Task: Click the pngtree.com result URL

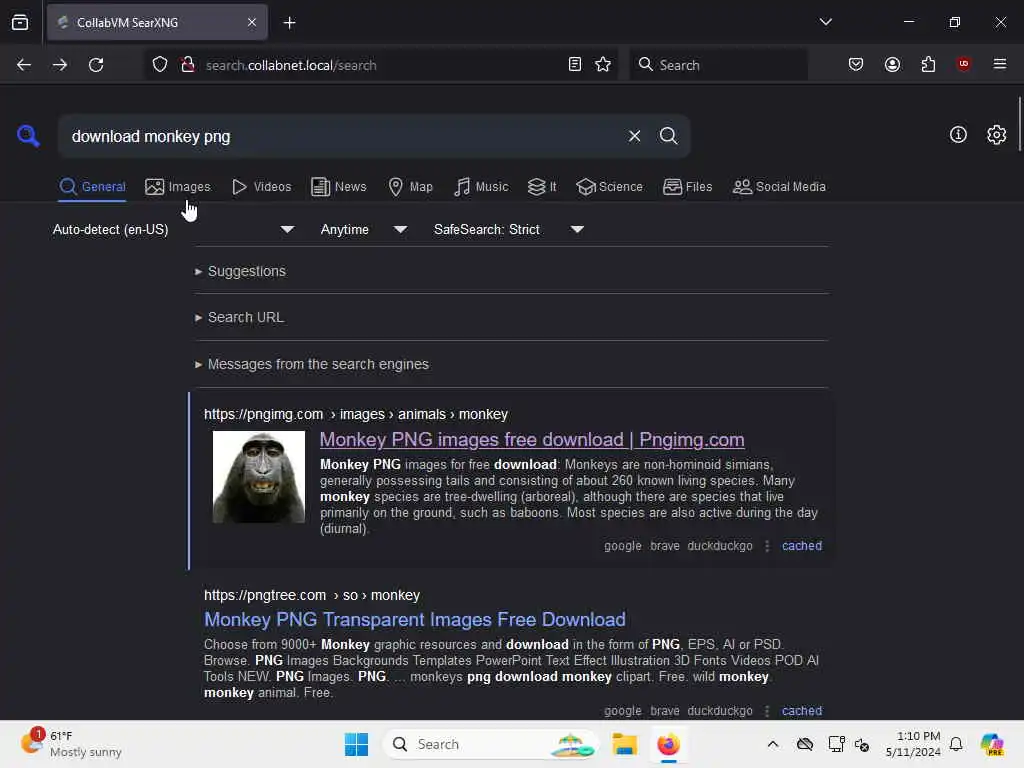Action: click(x=312, y=596)
